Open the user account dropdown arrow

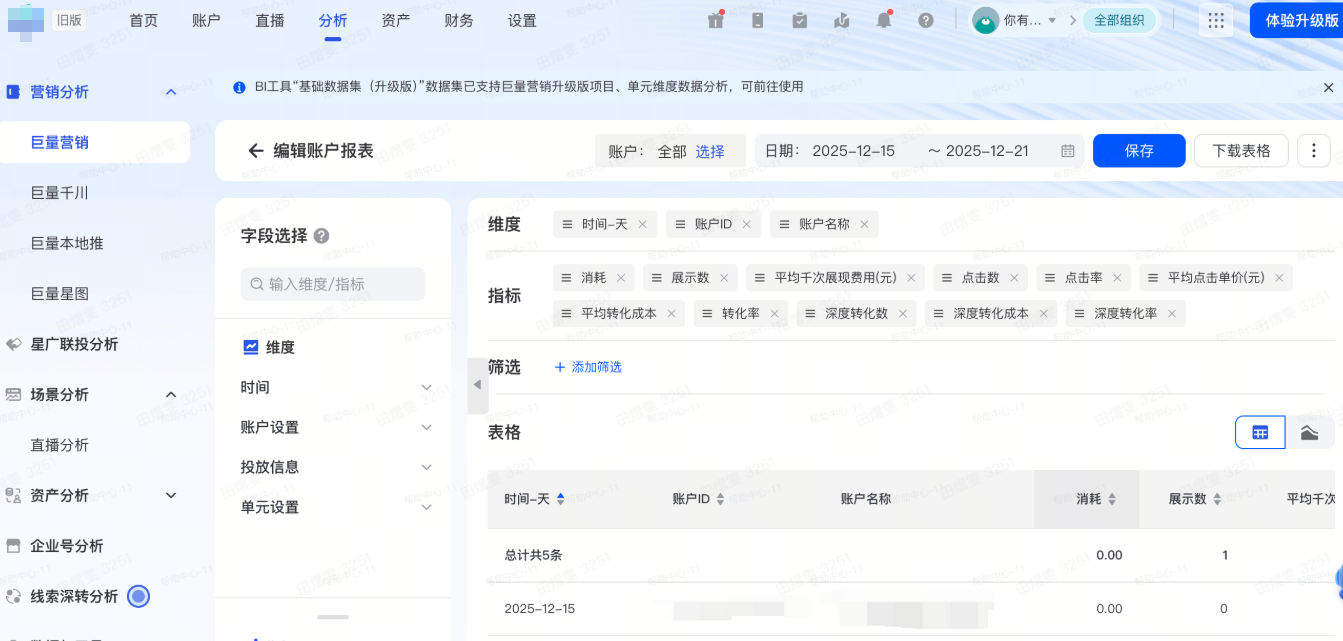click(x=1052, y=20)
